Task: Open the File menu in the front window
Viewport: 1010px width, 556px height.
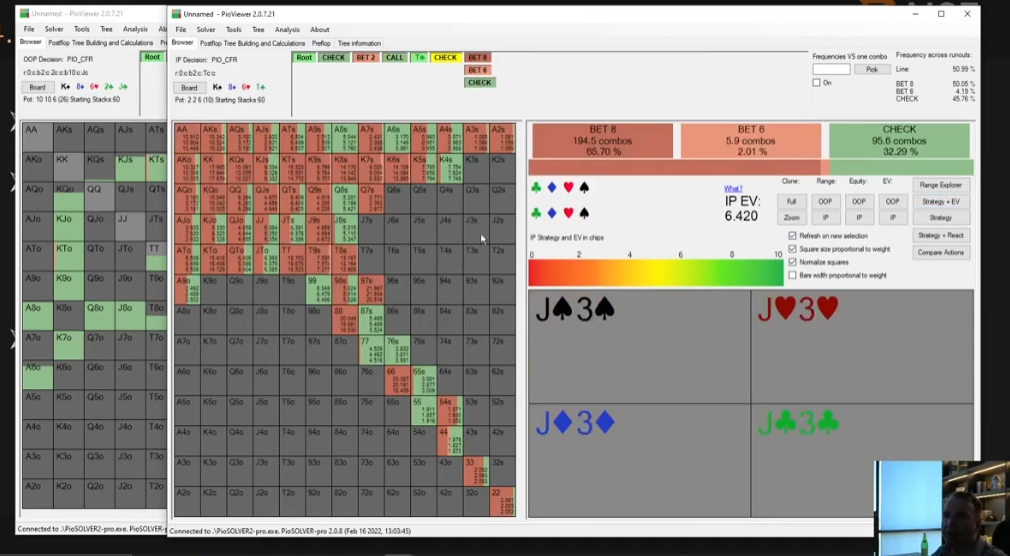Action: (x=181, y=30)
